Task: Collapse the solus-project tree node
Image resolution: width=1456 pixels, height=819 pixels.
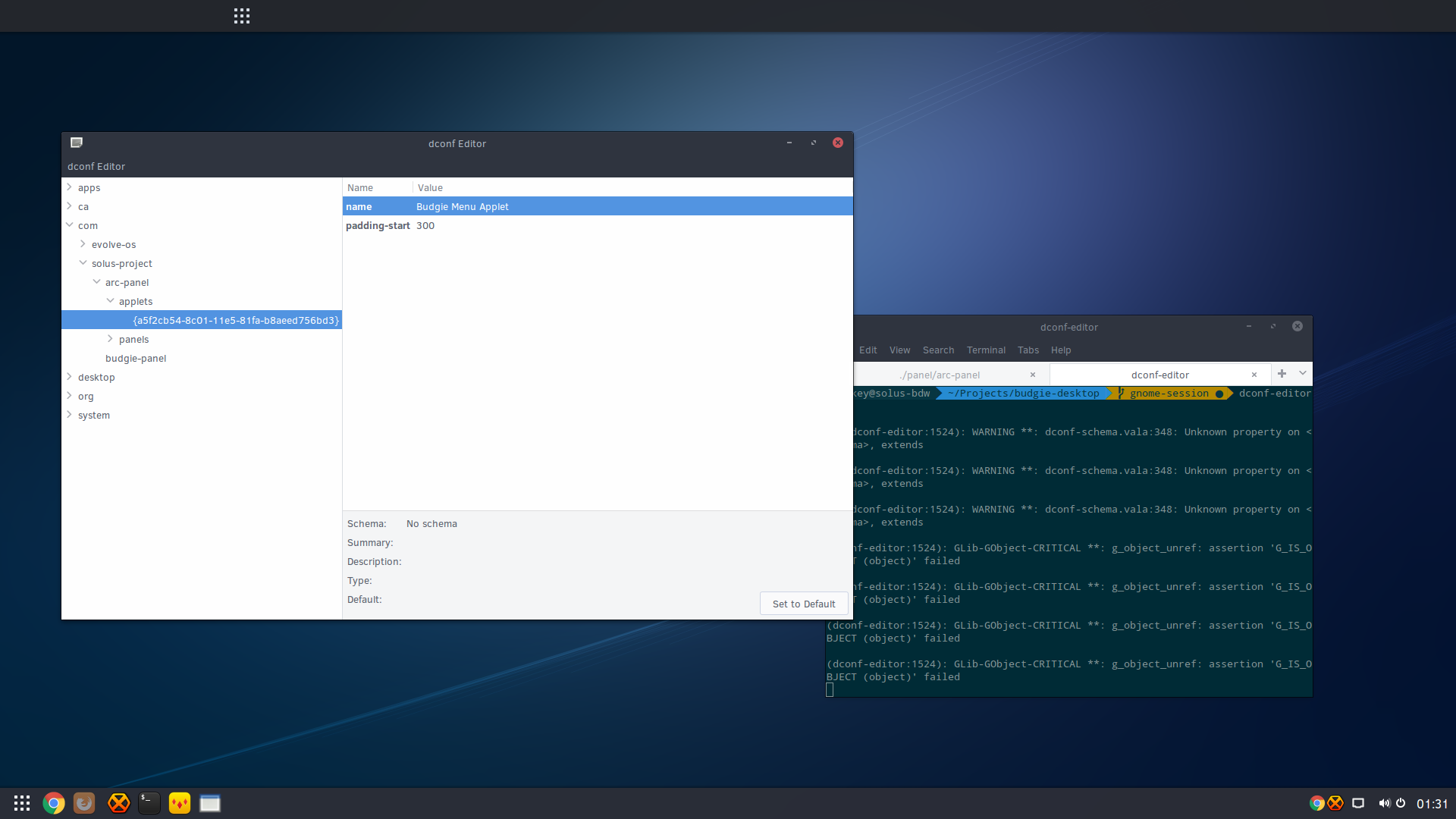Action: (83, 262)
